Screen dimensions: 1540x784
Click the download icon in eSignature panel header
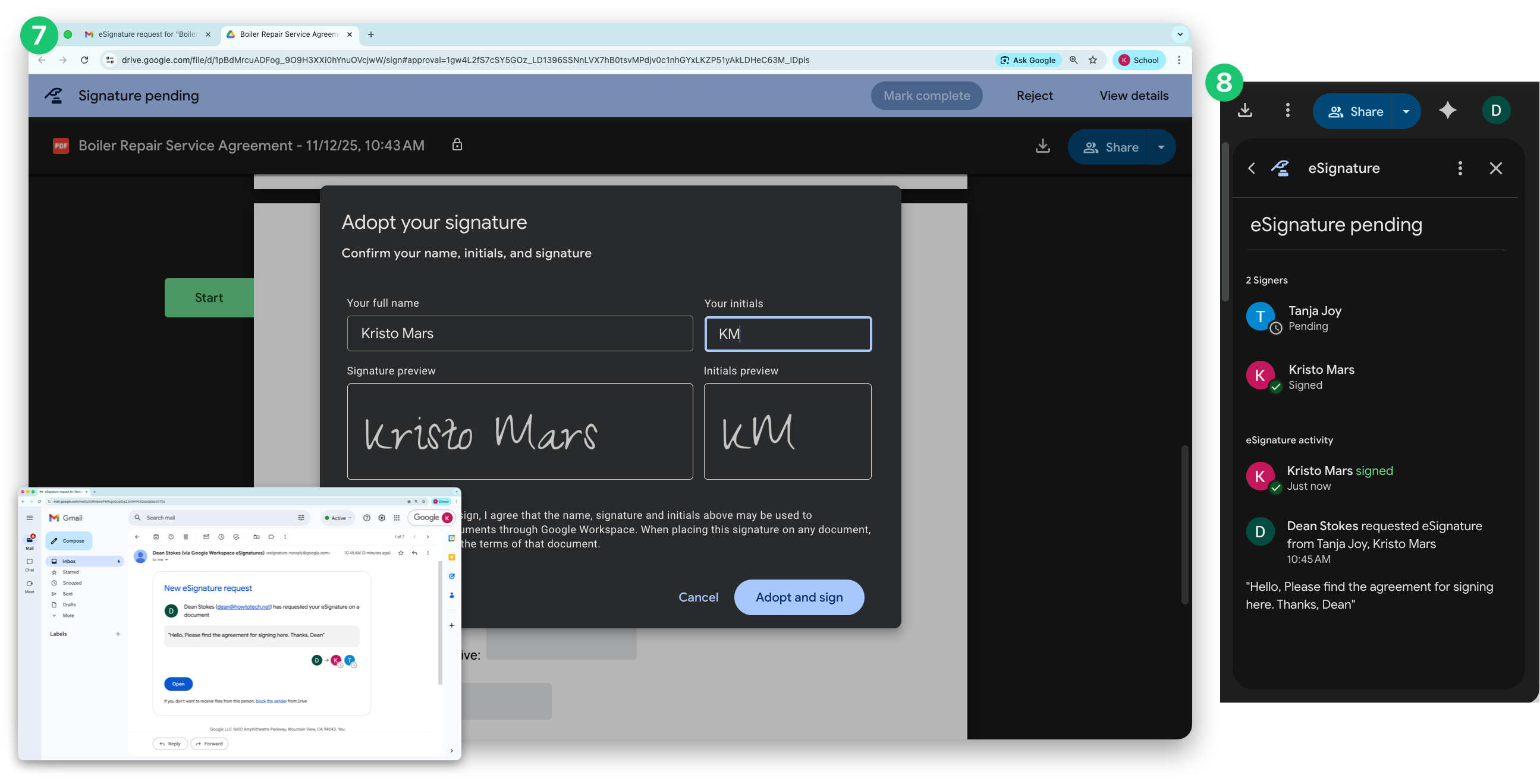[x=1244, y=111]
